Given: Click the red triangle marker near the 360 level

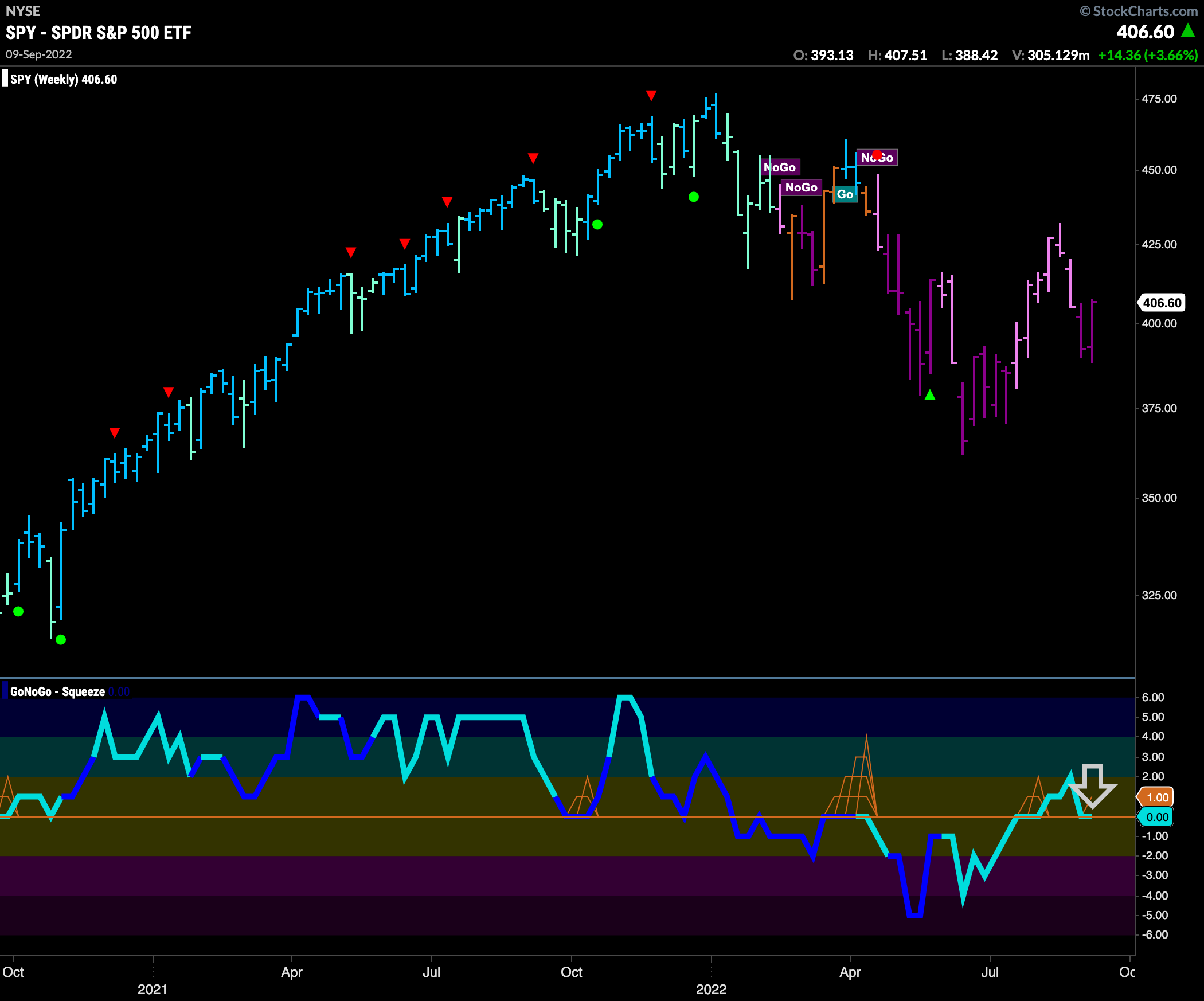Looking at the screenshot, I should tap(115, 432).
